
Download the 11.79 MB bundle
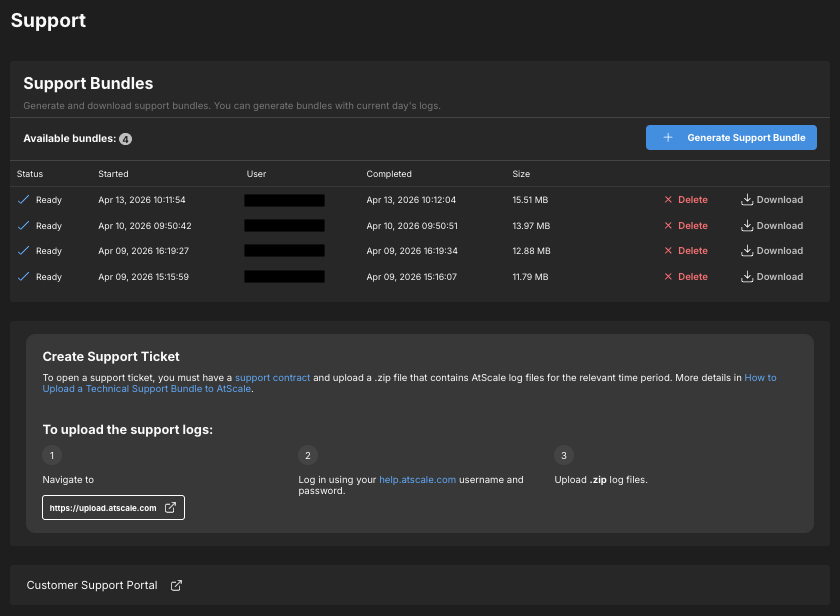[772, 277]
